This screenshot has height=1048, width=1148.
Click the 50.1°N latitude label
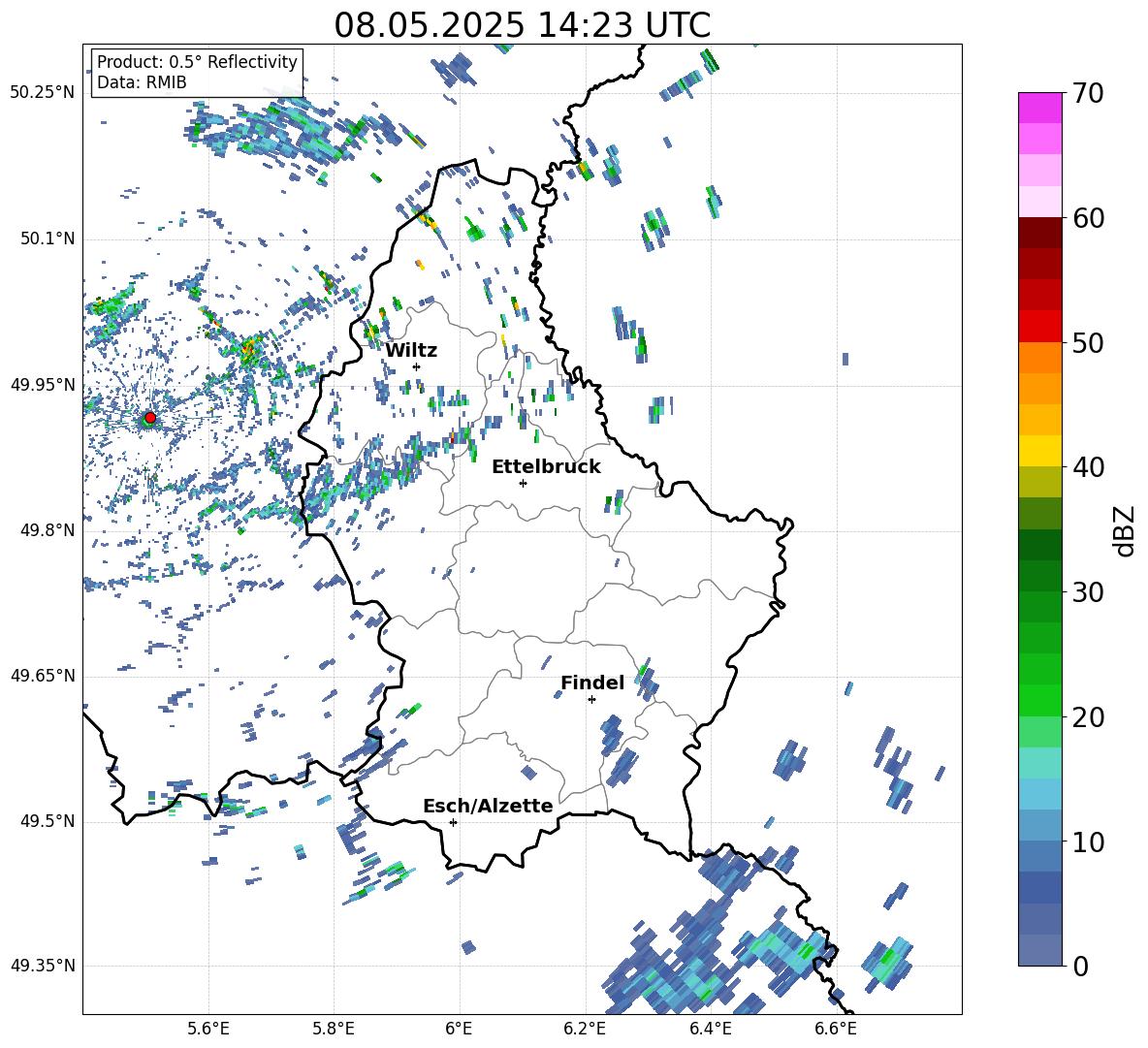[48, 238]
